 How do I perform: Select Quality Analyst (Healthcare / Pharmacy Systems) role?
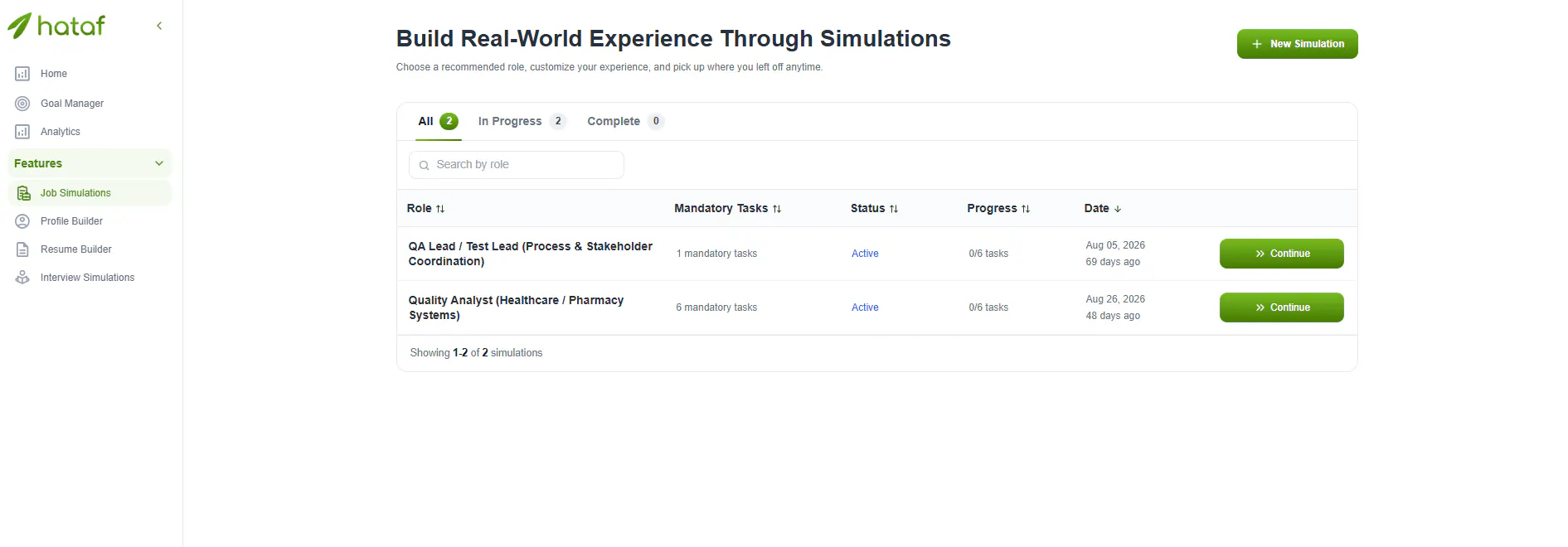pos(516,307)
